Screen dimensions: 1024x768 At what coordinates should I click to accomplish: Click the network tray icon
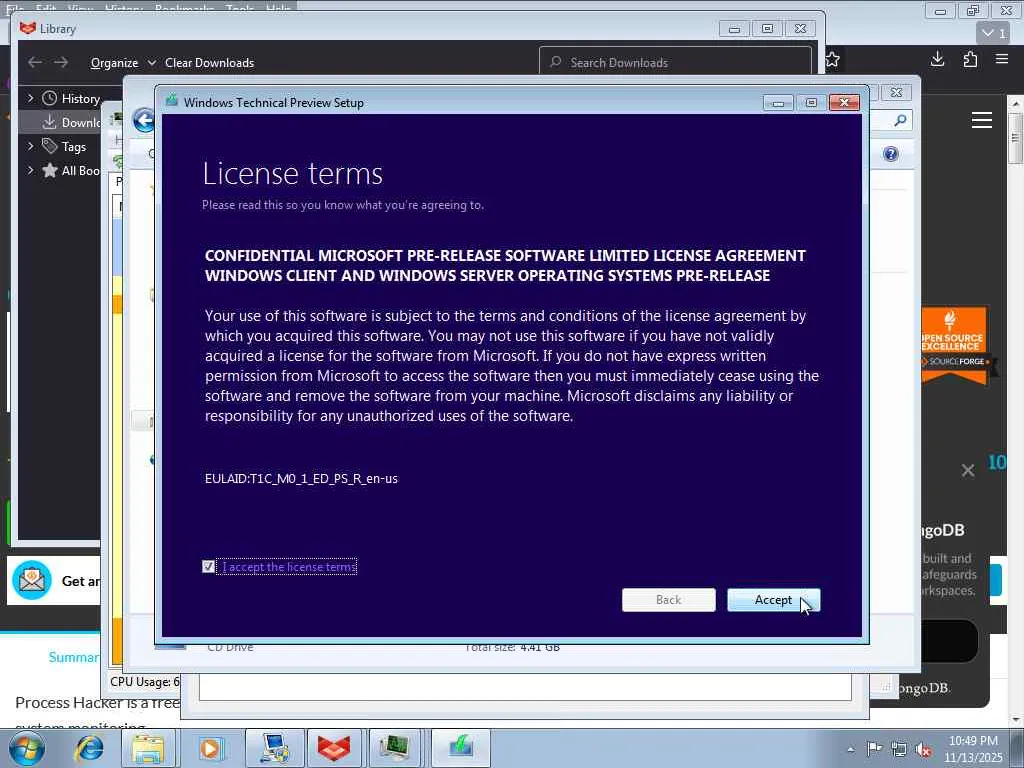[x=899, y=749]
